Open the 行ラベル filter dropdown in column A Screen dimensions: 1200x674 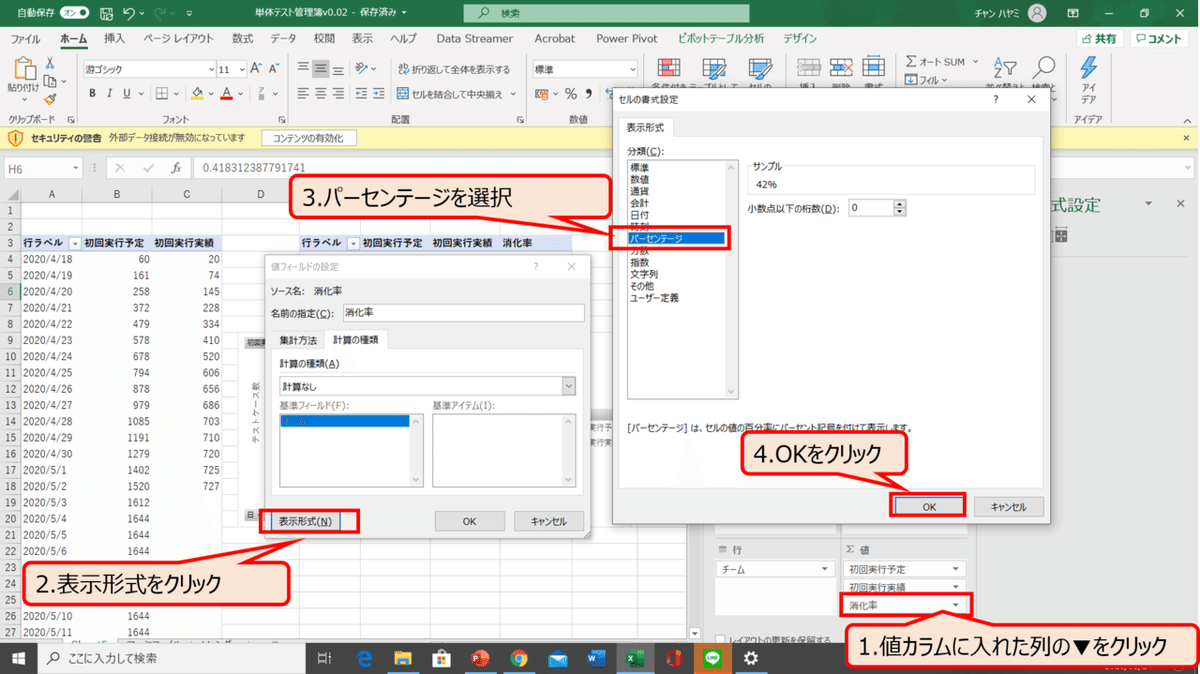[x=73, y=243]
